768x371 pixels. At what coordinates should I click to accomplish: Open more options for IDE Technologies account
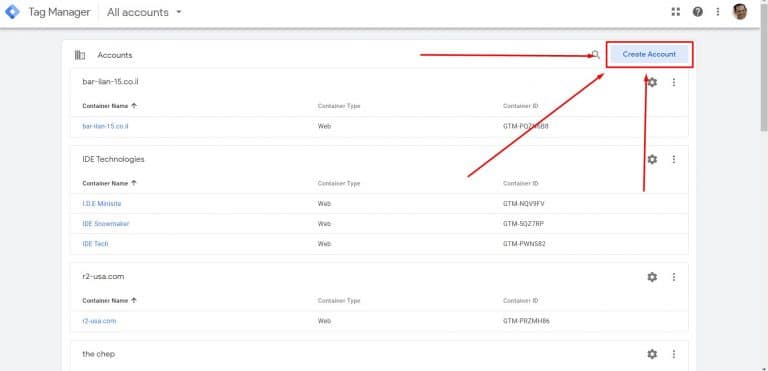coord(674,159)
